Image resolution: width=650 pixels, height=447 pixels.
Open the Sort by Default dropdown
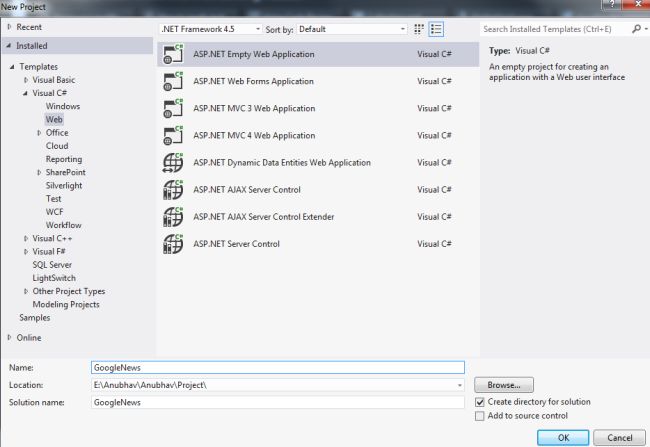[x=352, y=29]
